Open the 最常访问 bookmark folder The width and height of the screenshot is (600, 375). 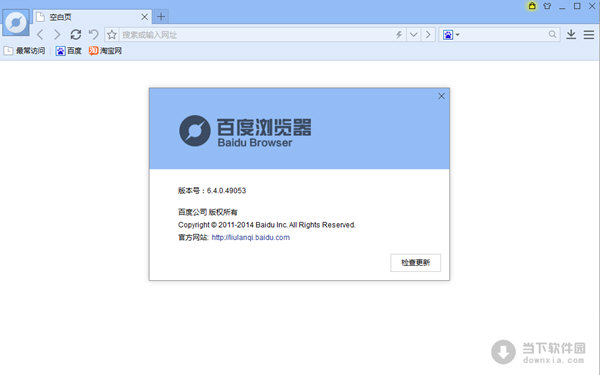[x=24, y=51]
